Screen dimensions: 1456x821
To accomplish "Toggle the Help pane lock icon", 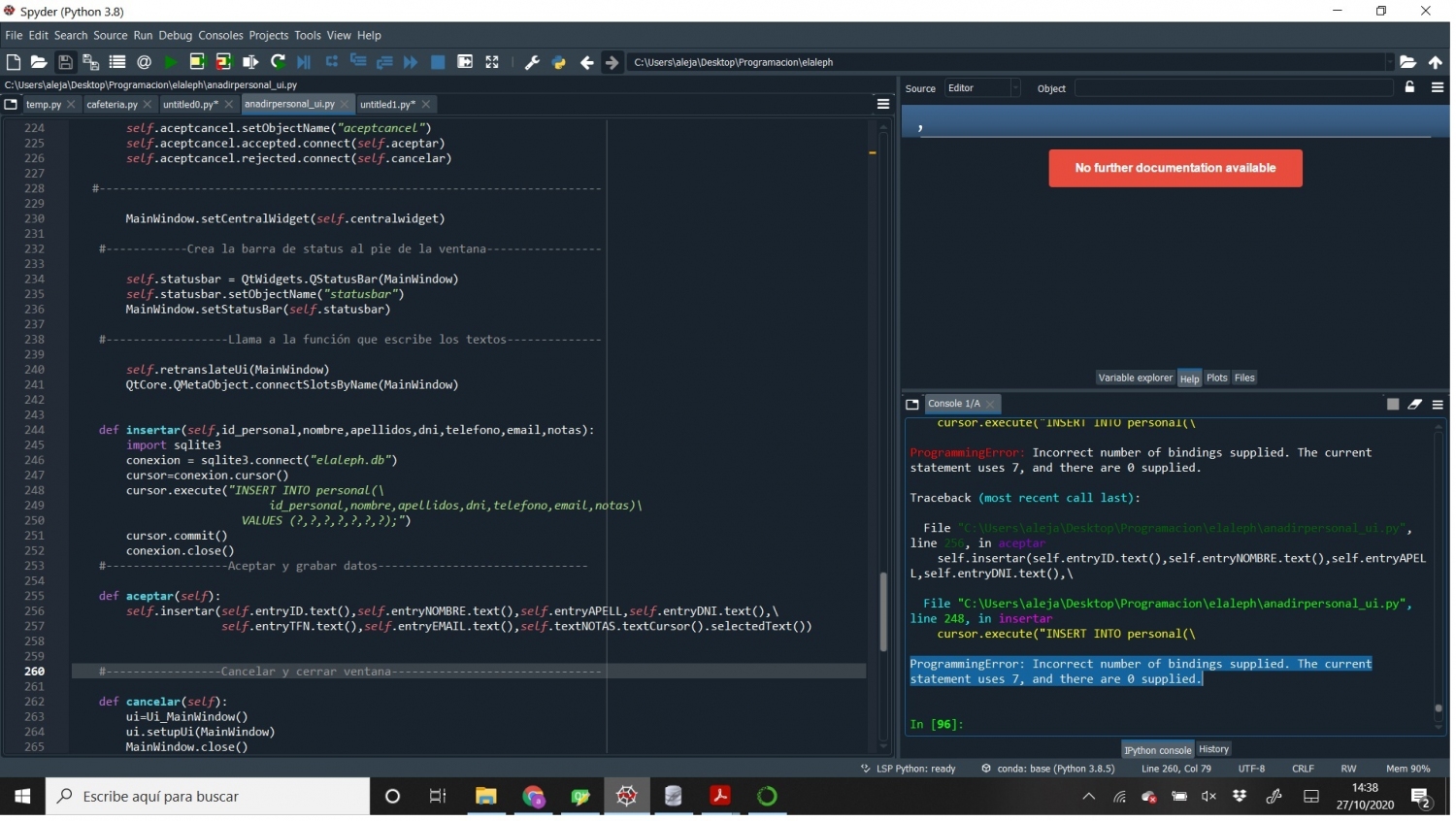I will coord(1410,87).
